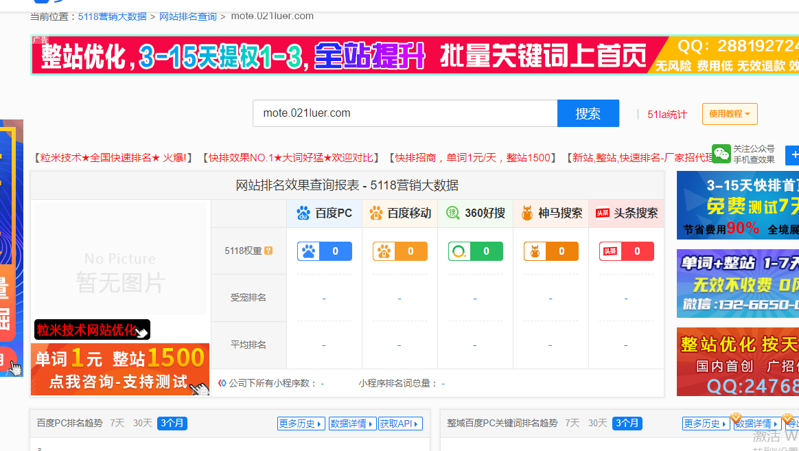Click 头条搜索 column header
The height and width of the screenshot is (451, 799).
626,213
